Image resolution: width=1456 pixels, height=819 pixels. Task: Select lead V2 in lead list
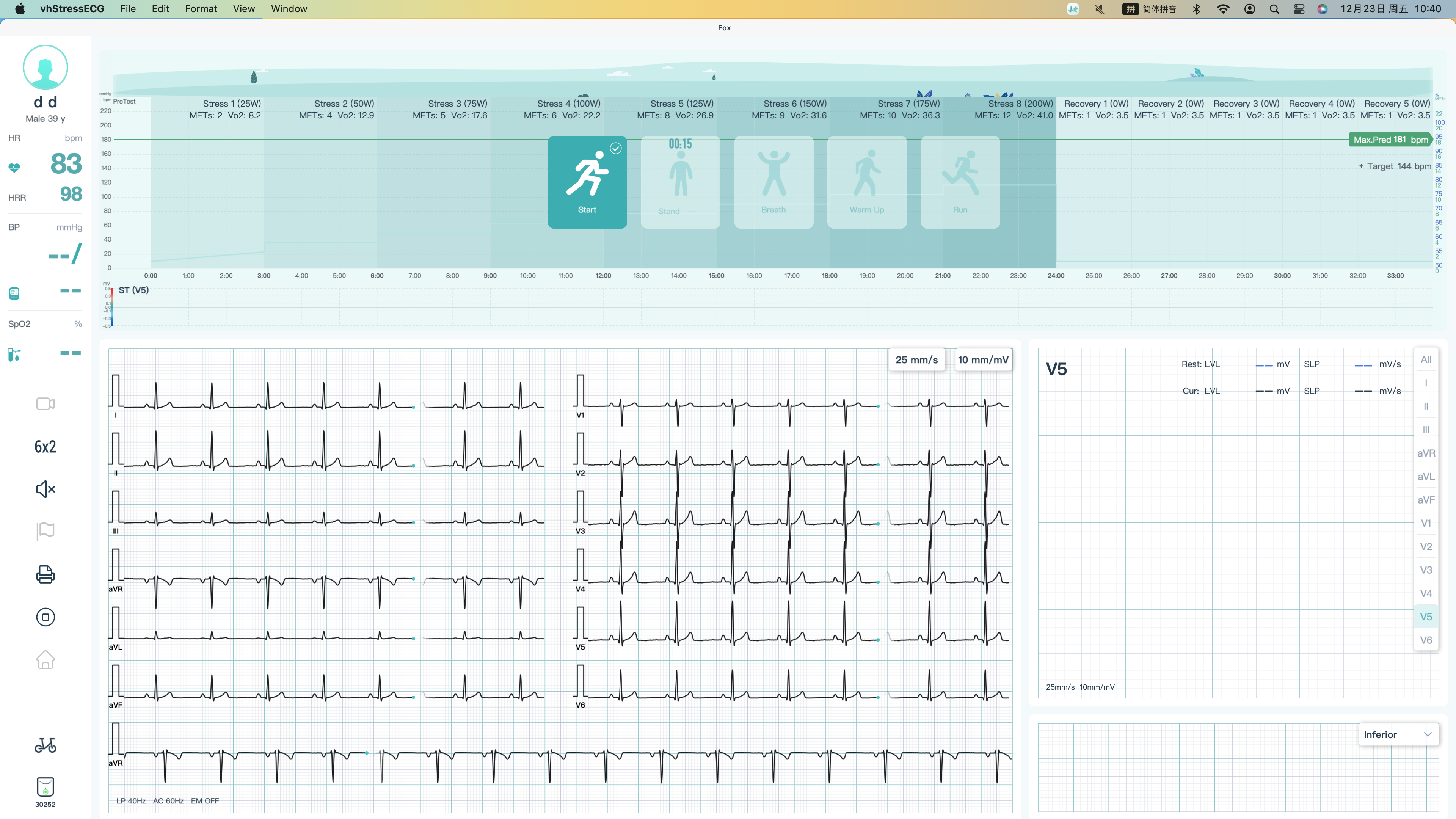[x=1426, y=546]
